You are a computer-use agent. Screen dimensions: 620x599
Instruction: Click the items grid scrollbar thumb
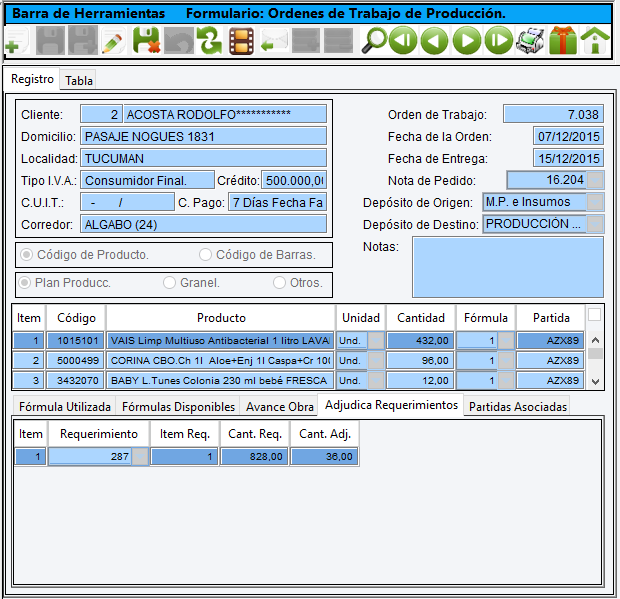pos(595,353)
